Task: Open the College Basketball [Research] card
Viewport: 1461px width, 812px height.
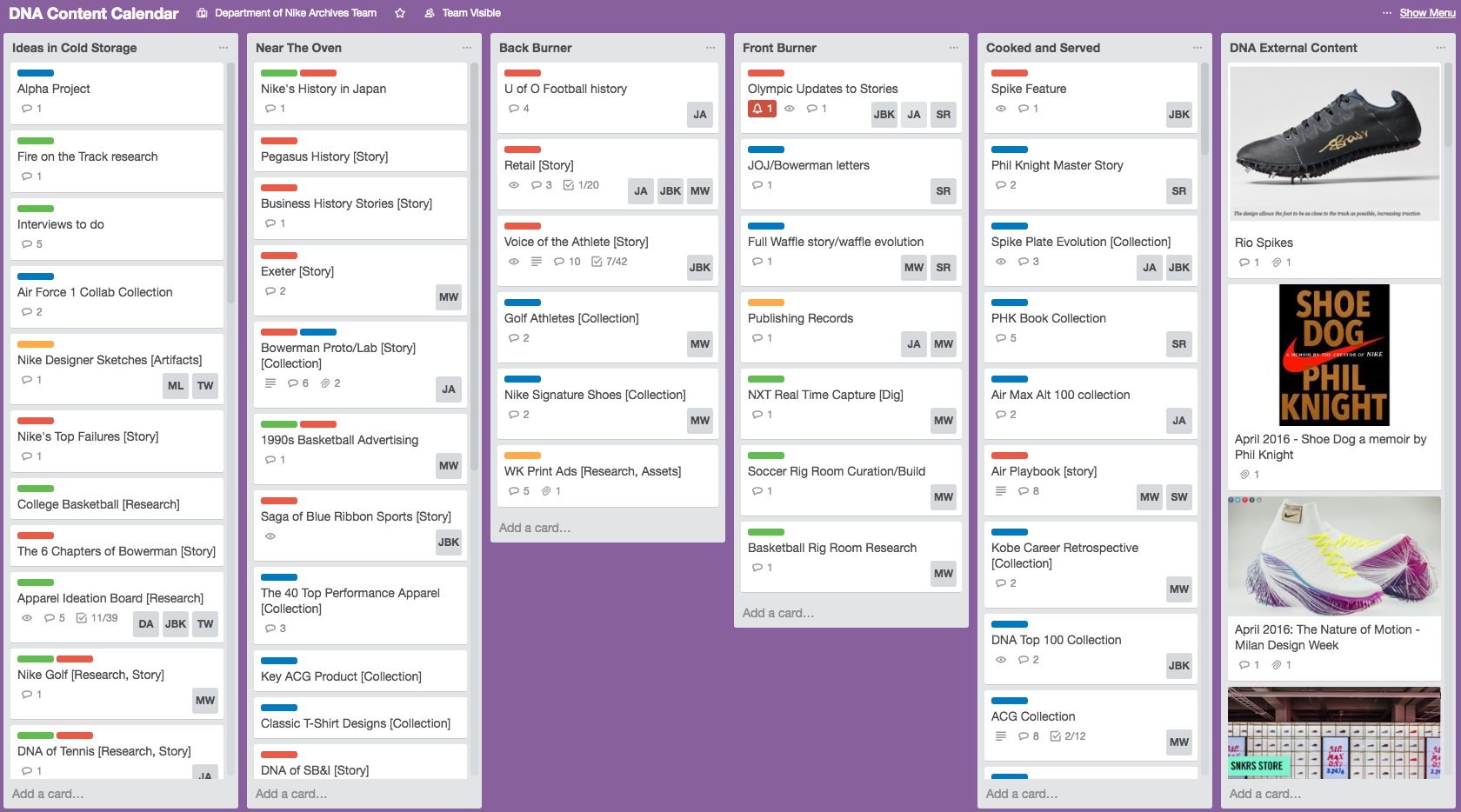Action: (117, 498)
